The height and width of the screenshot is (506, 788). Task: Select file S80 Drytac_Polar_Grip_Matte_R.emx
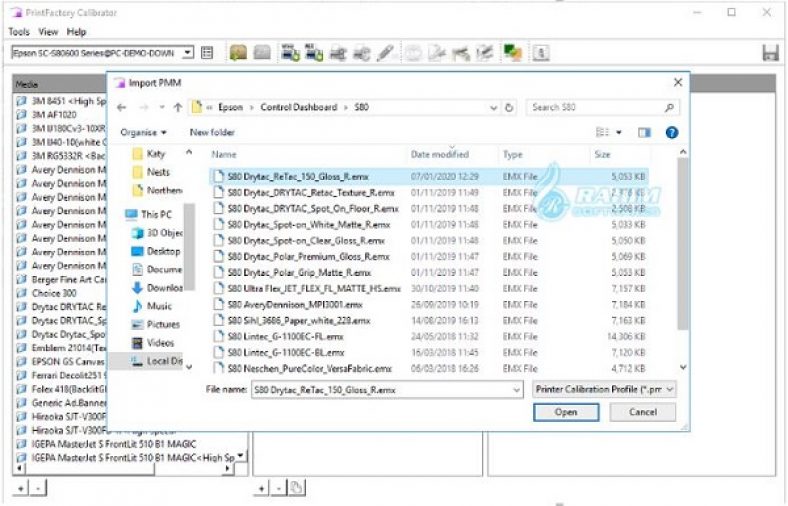429,272
